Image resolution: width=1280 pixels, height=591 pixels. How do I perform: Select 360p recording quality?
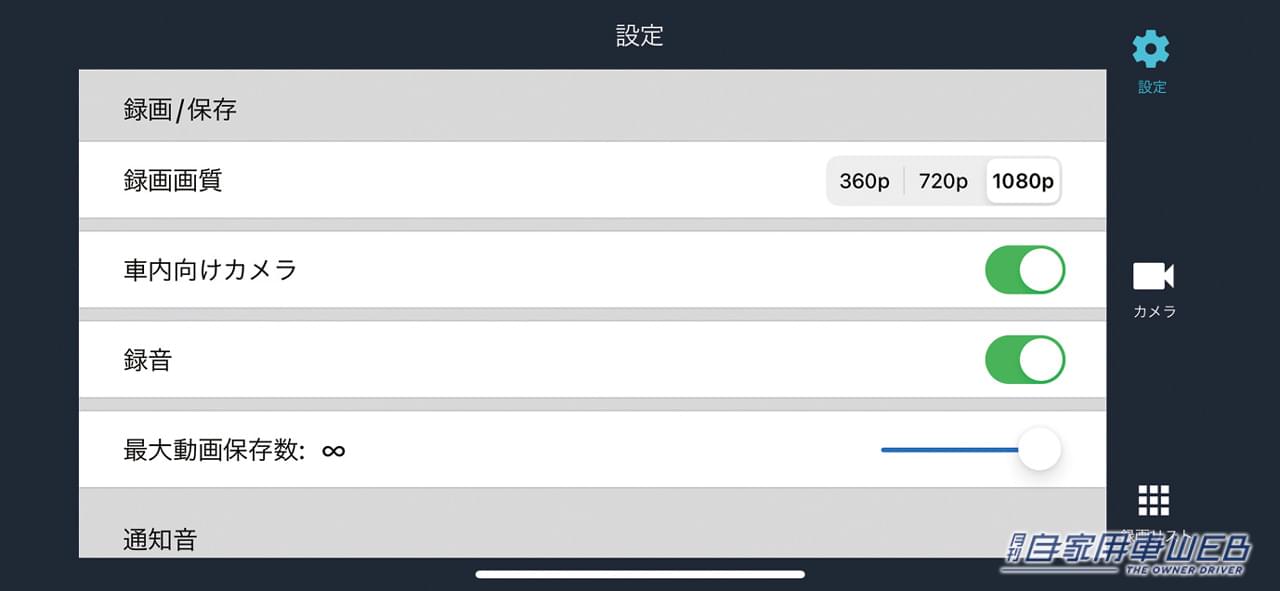pos(864,181)
